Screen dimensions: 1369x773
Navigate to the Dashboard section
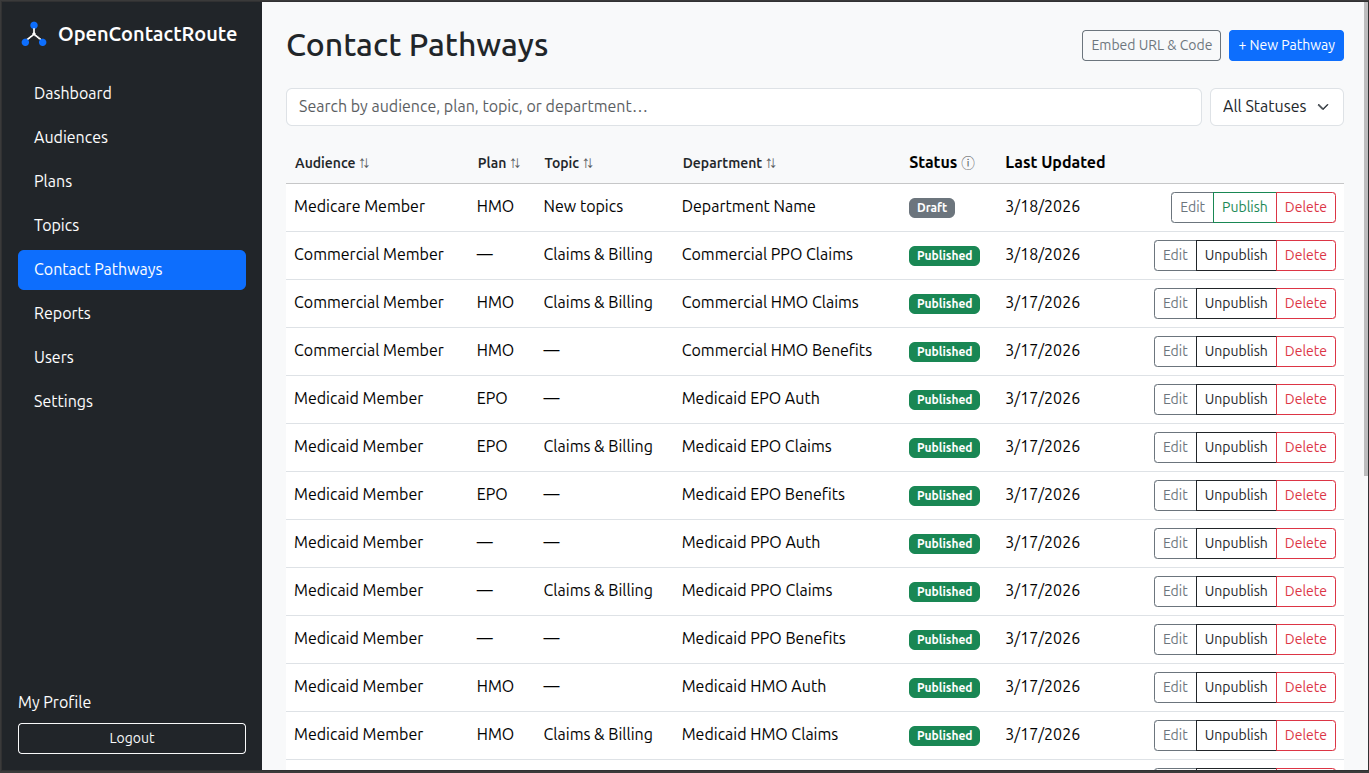[72, 93]
